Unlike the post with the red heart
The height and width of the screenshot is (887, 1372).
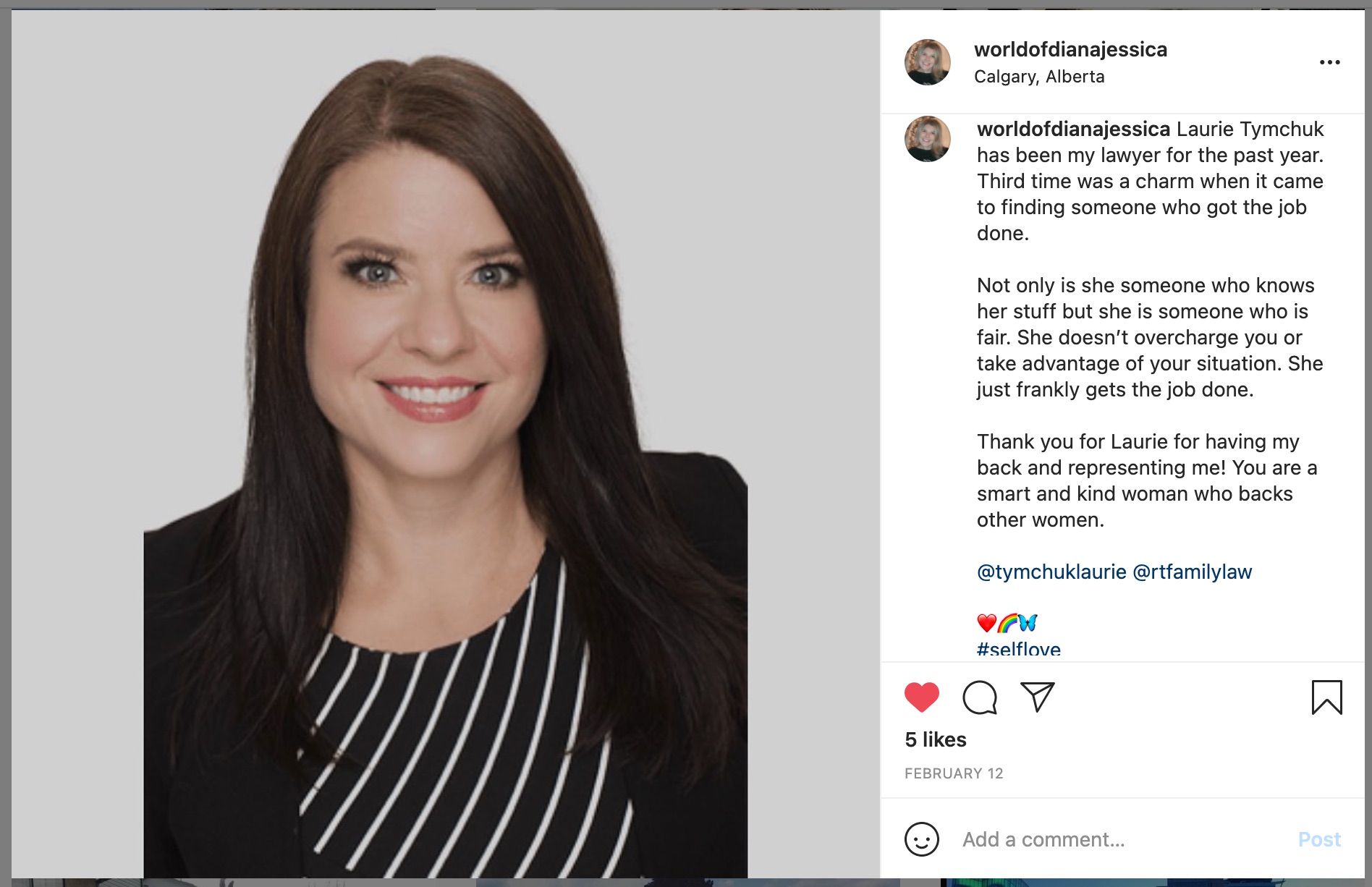point(921,697)
